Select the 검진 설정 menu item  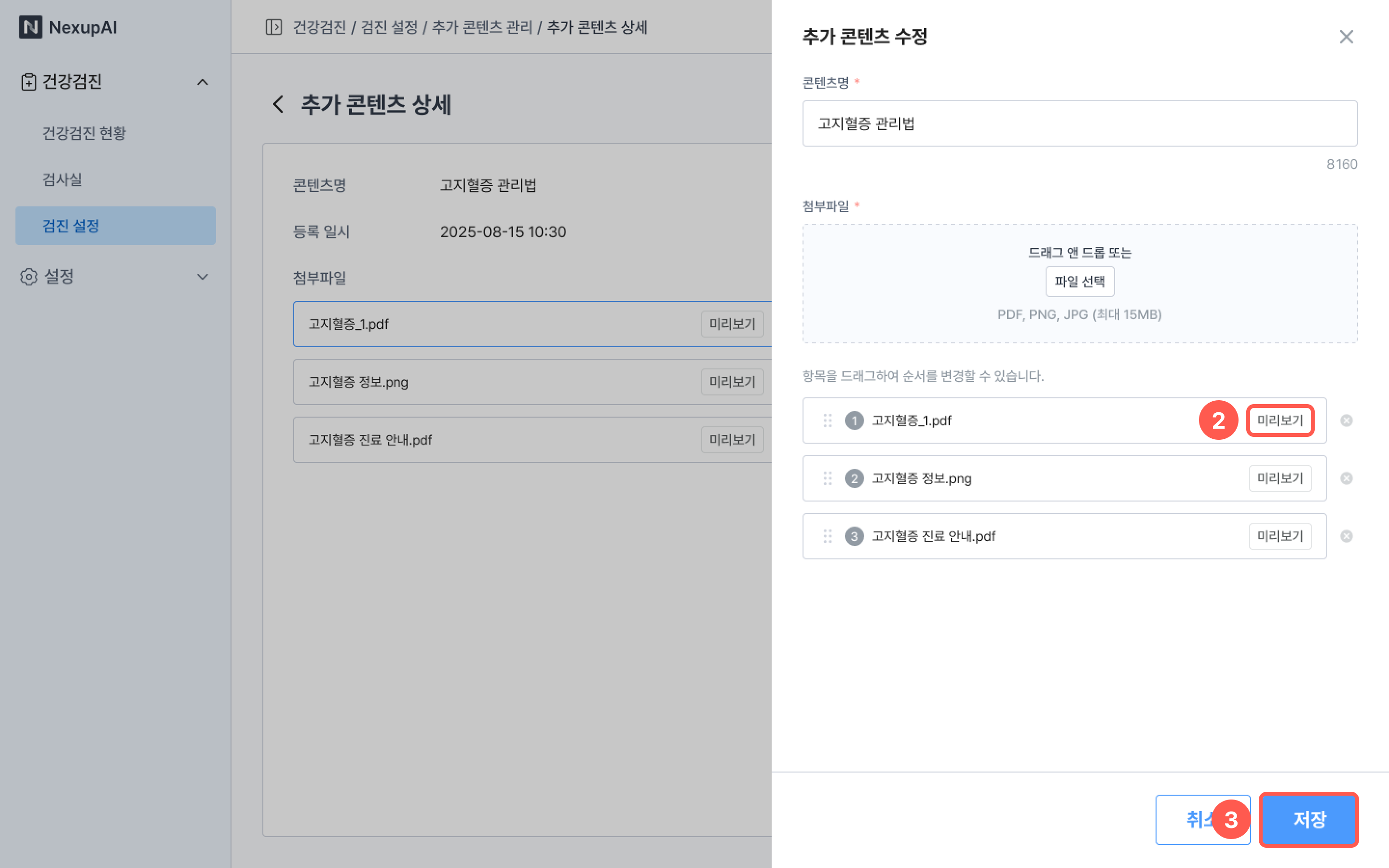[x=71, y=226]
